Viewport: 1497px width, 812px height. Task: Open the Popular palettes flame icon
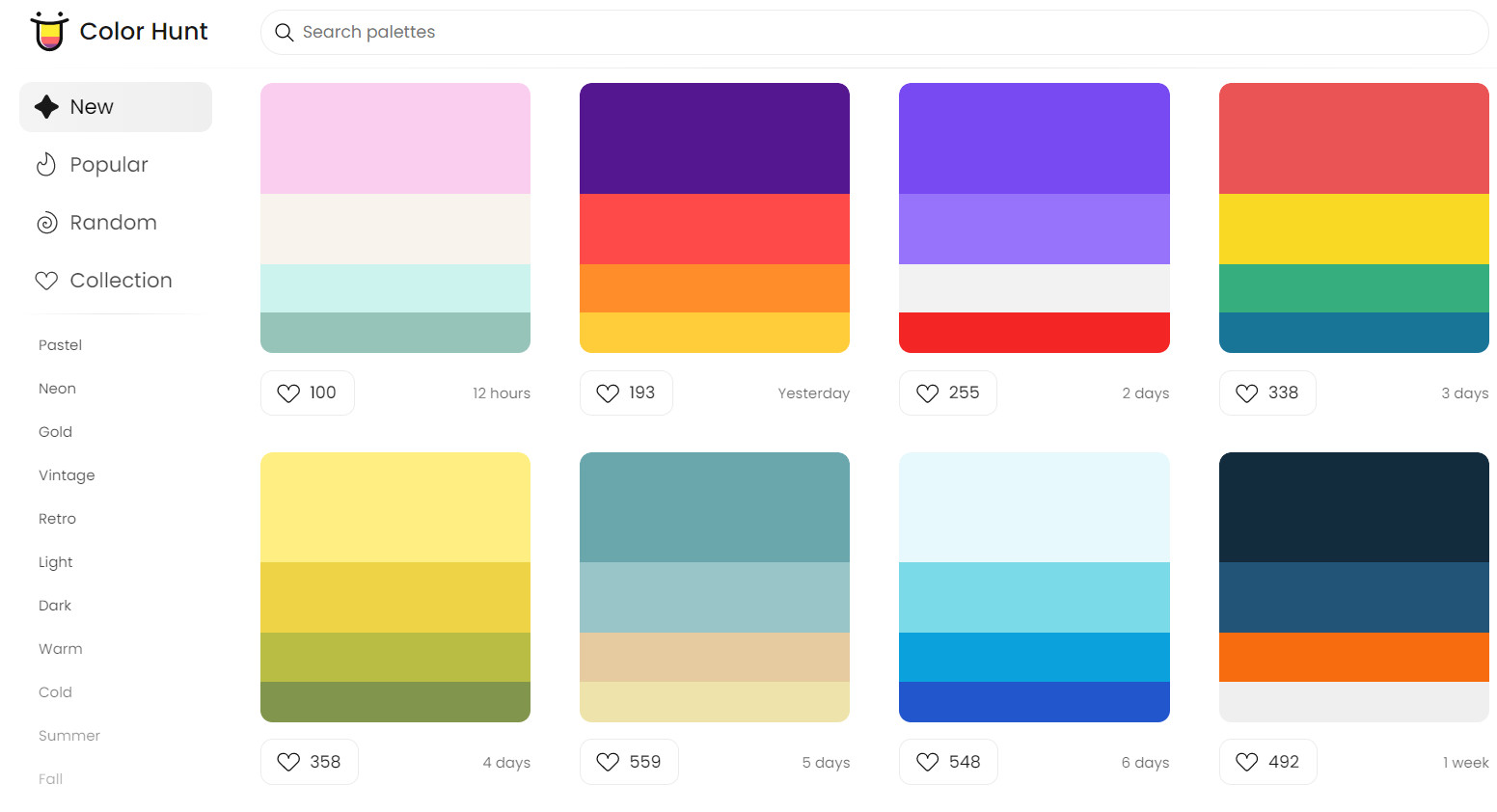[x=46, y=165]
